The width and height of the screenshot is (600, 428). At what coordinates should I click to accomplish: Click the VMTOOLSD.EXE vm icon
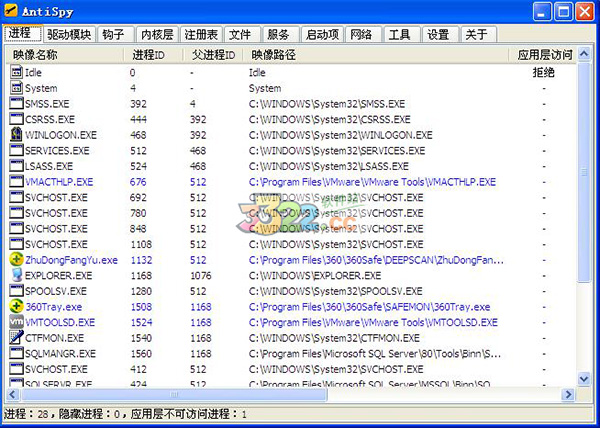tap(16, 322)
